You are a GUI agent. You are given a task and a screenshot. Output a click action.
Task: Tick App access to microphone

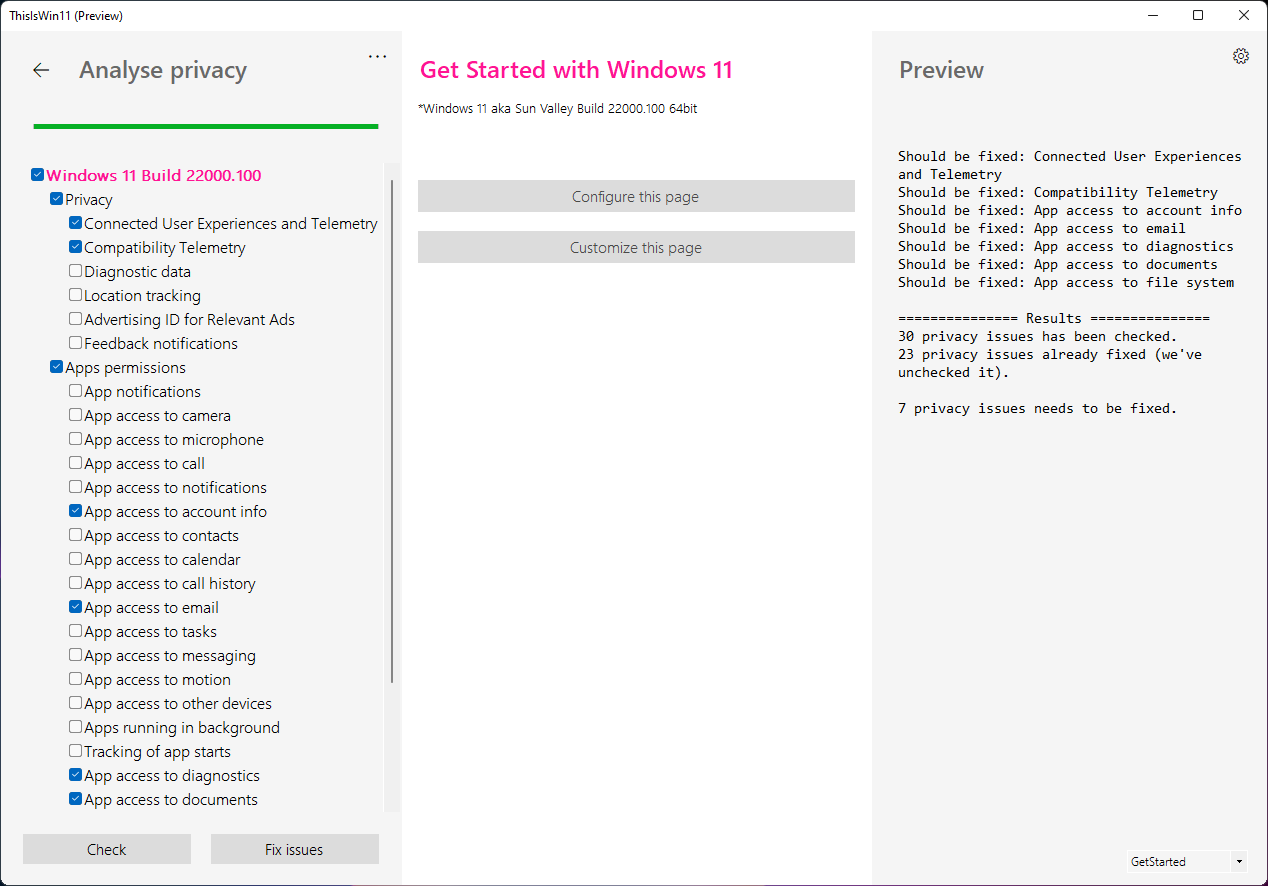tap(76, 439)
